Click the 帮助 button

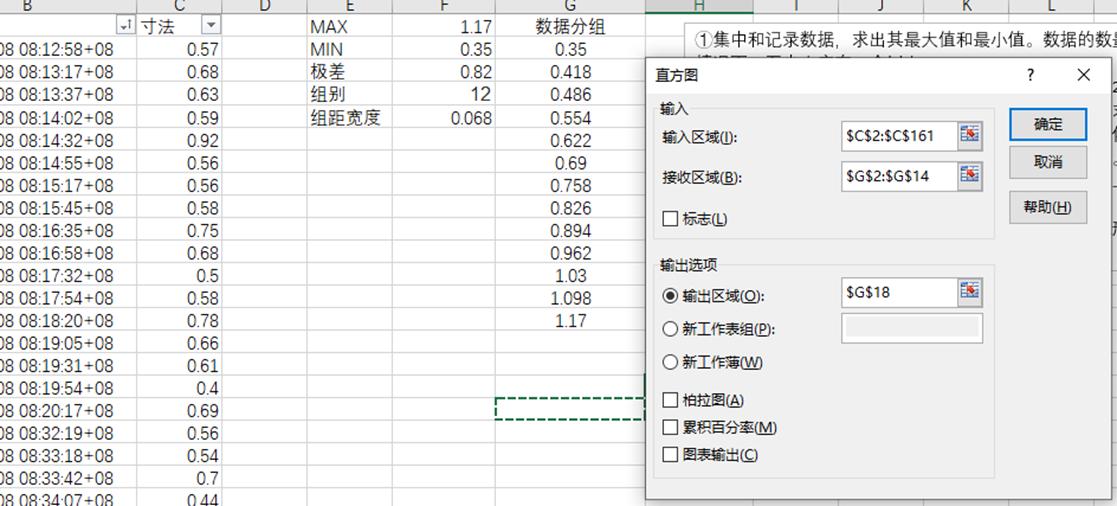[x=1048, y=207]
